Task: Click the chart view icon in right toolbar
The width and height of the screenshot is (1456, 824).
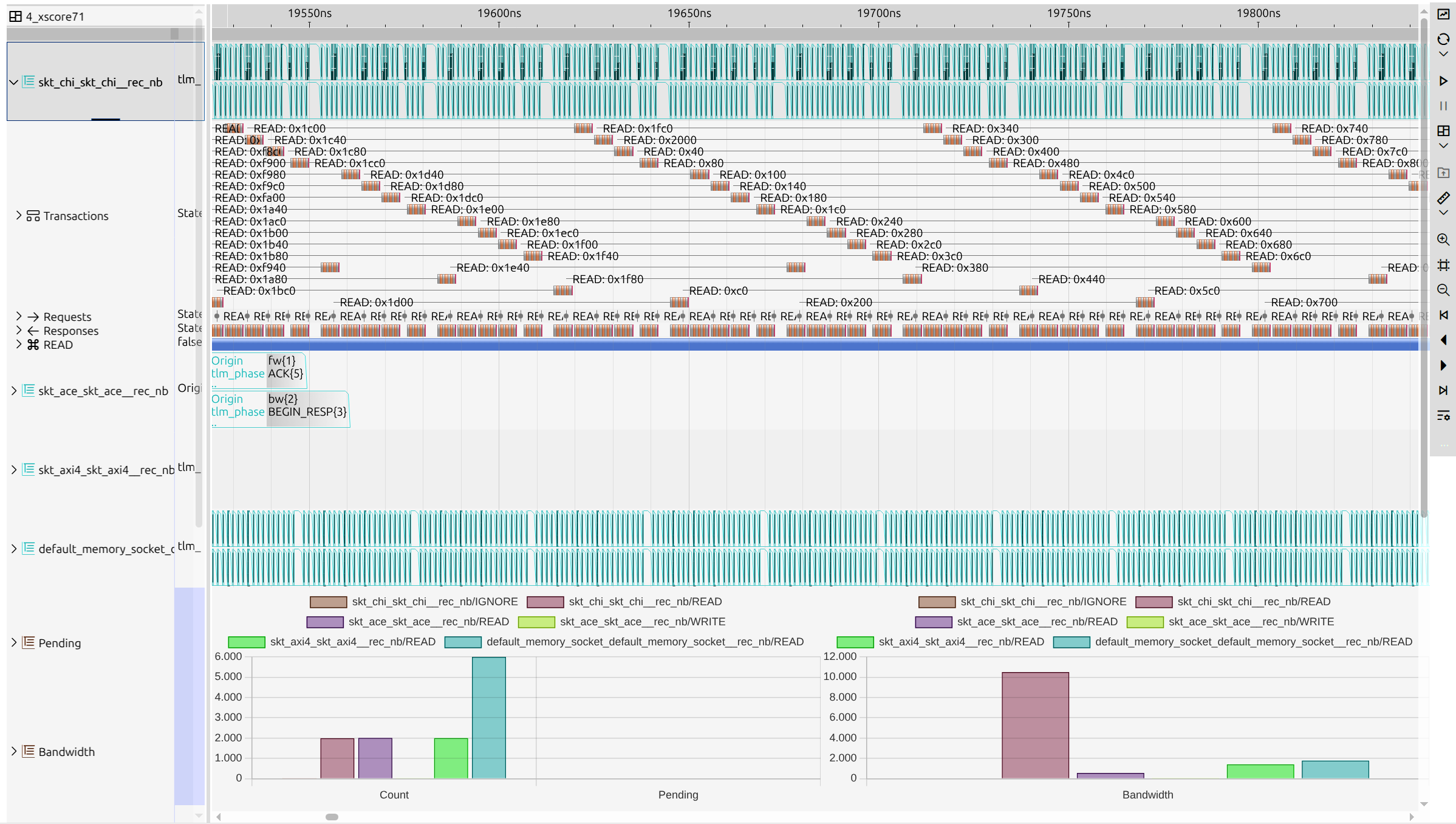Action: 1443,14
